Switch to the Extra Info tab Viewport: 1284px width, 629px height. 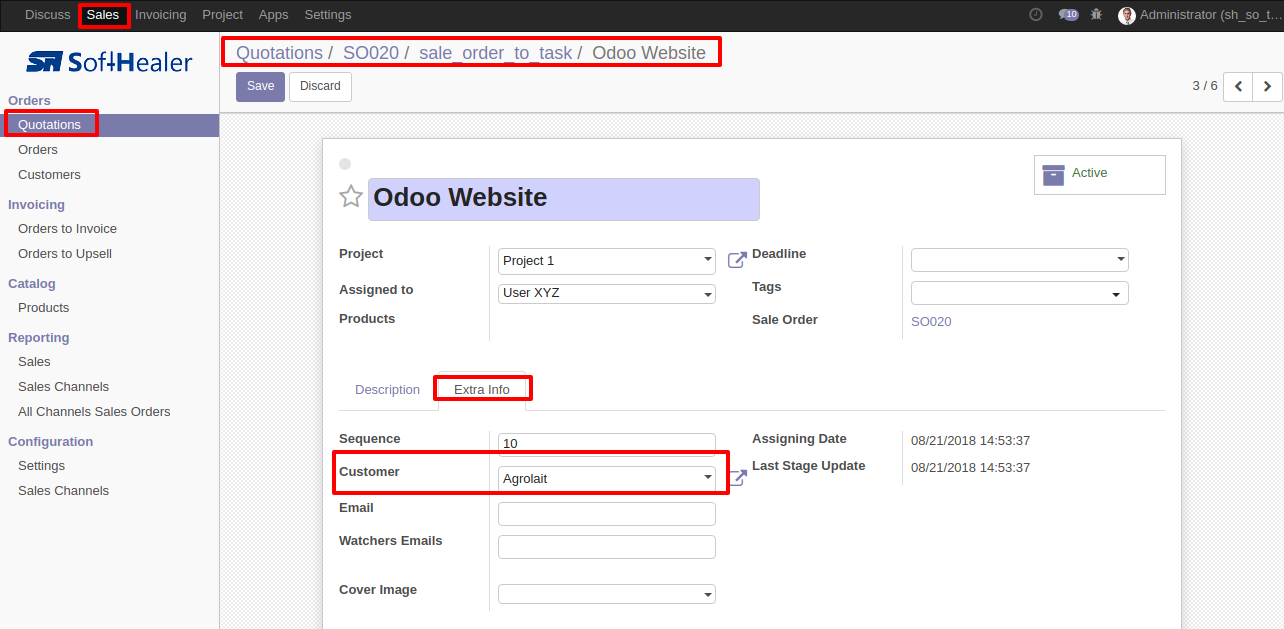[482, 390]
